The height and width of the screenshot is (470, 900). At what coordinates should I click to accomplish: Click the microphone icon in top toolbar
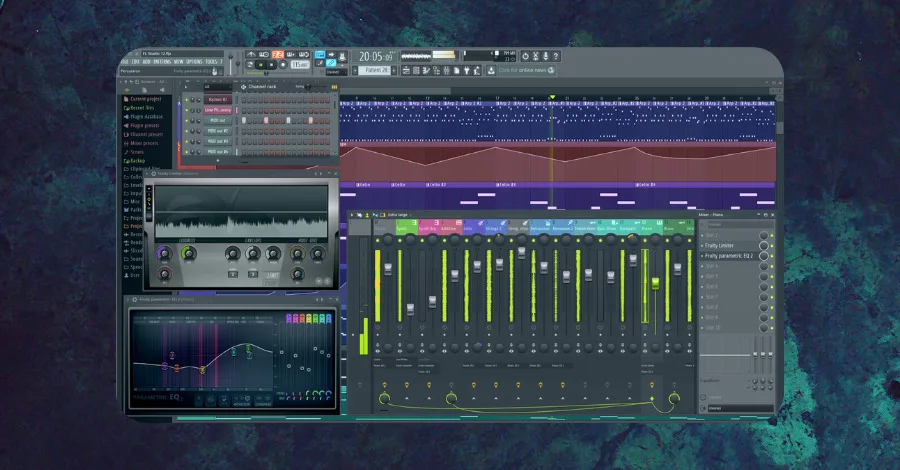coord(545,56)
